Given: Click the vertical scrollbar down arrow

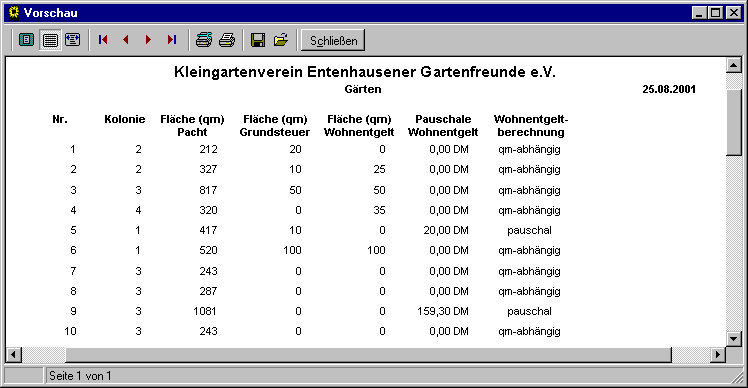Looking at the screenshot, I should point(733,338).
